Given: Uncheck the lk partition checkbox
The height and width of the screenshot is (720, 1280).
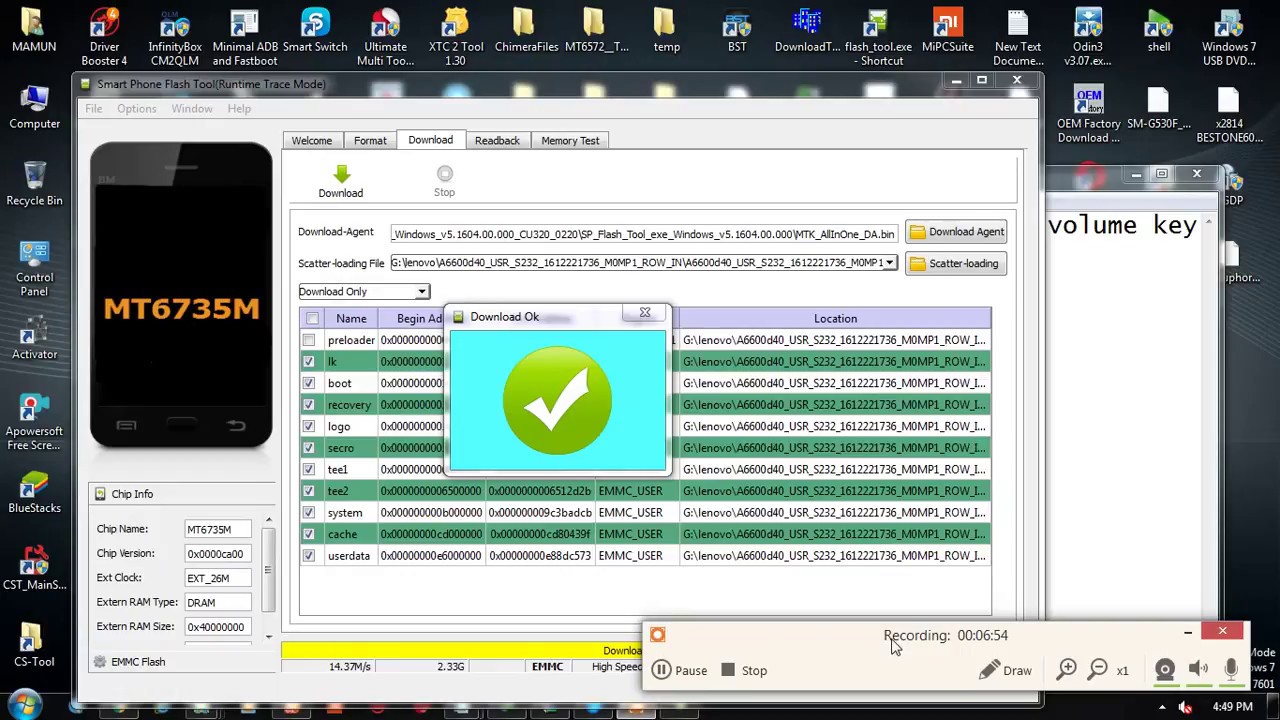Looking at the screenshot, I should tap(309, 362).
